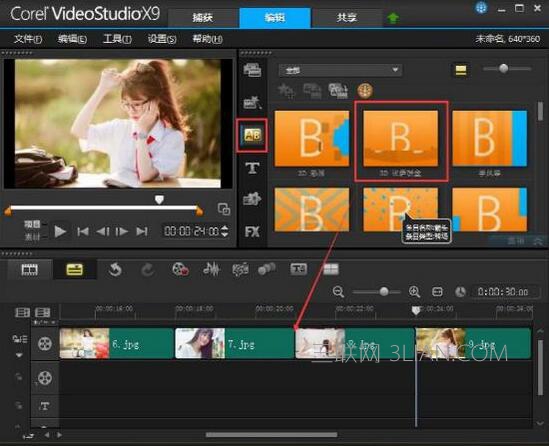Open the 设置(S) menu
Screen dimensions: 549x446
(x=162, y=39)
